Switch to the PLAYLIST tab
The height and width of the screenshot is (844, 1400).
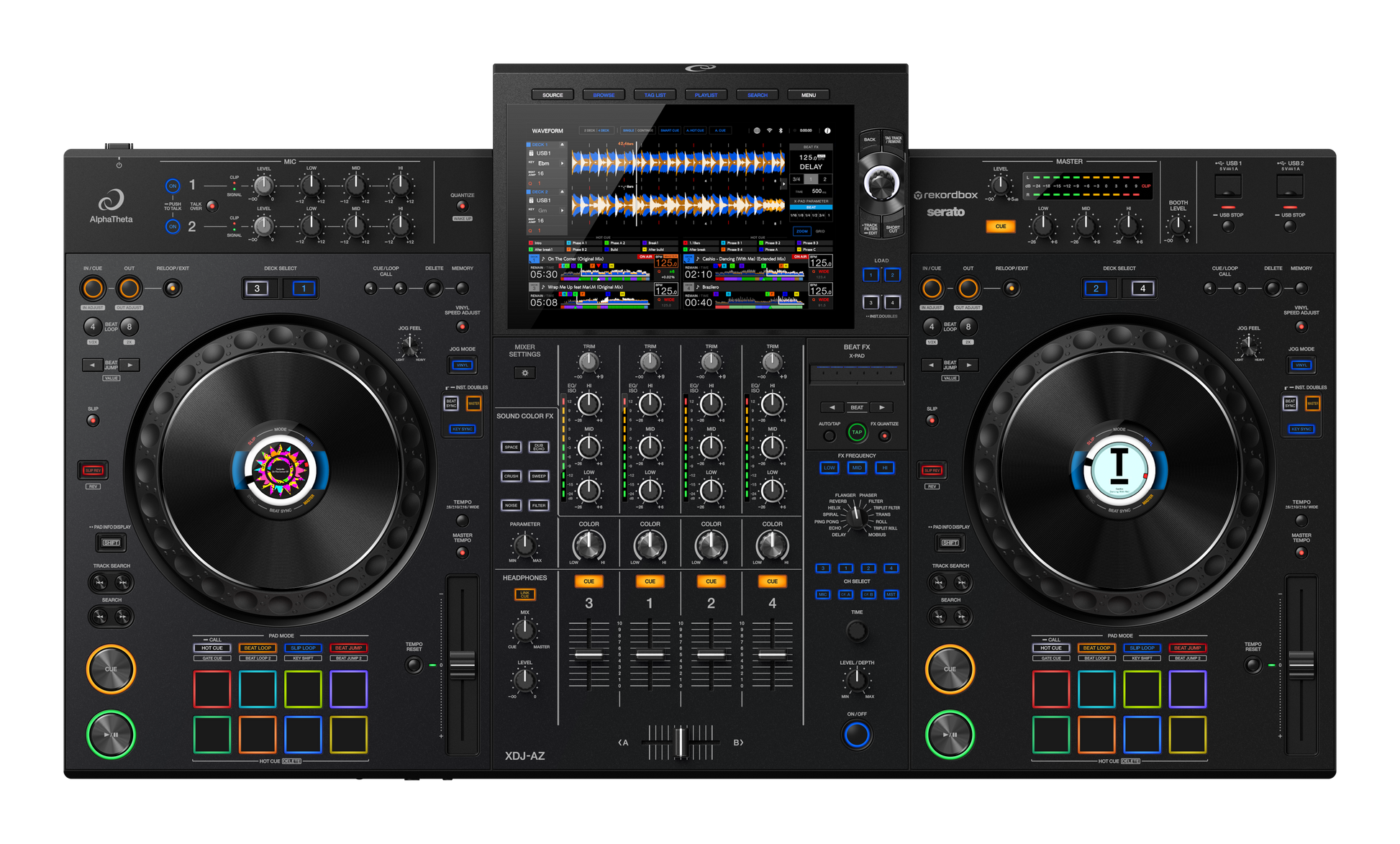(706, 94)
